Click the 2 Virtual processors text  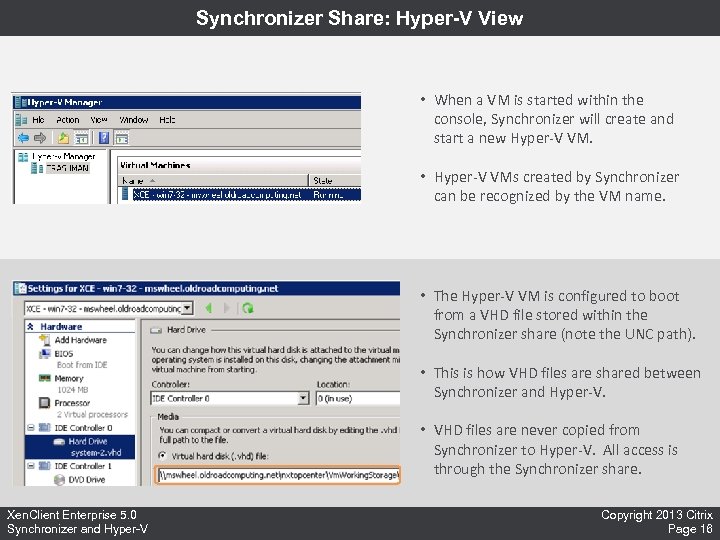tap(92, 415)
